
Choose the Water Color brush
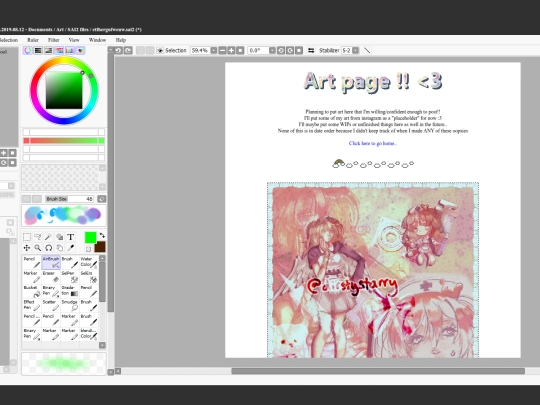click(89, 262)
